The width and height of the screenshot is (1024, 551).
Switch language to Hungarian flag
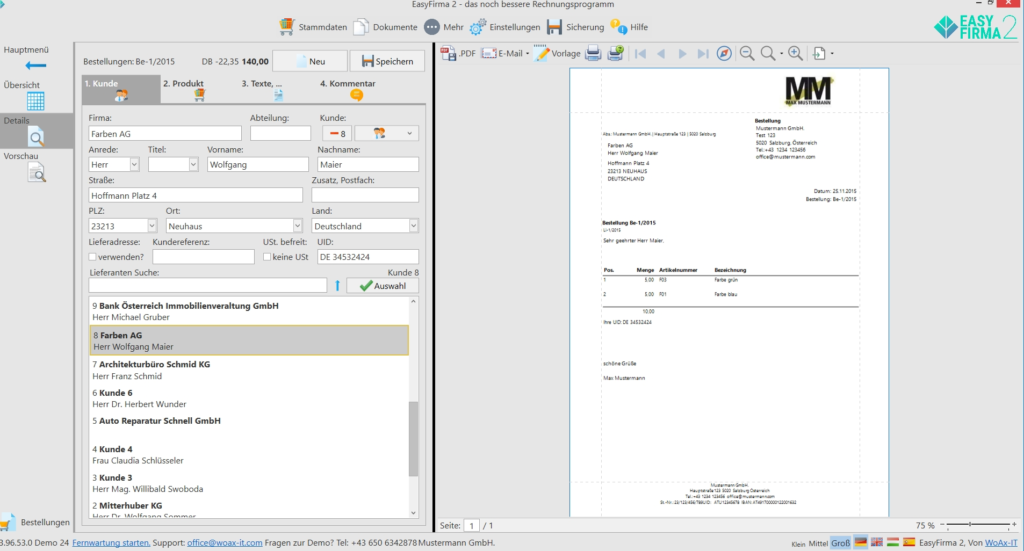click(893, 543)
